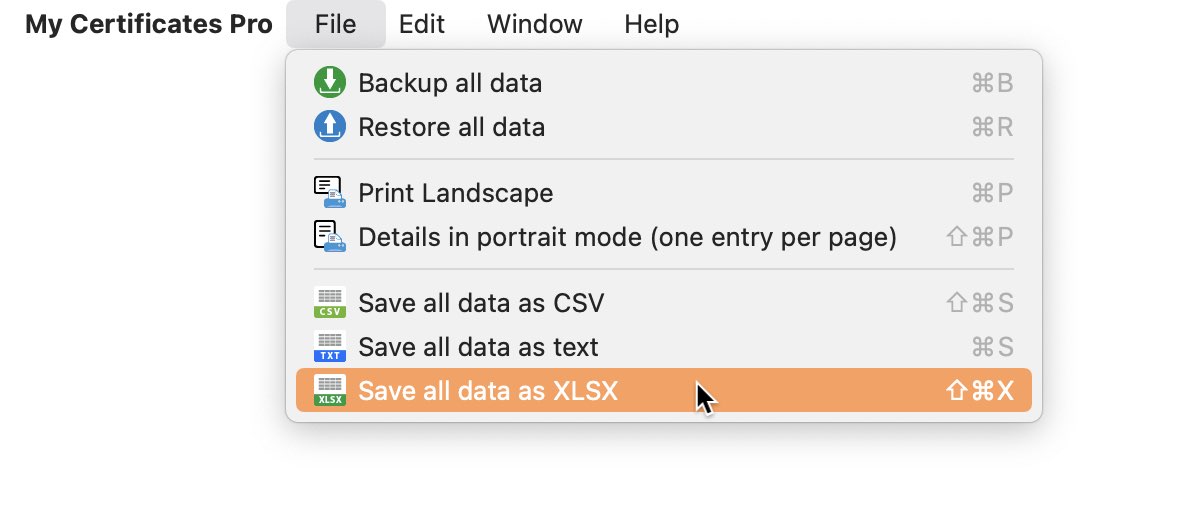Select Details in portrait mode option
This screenshot has height=515, width=1200.
(664, 237)
